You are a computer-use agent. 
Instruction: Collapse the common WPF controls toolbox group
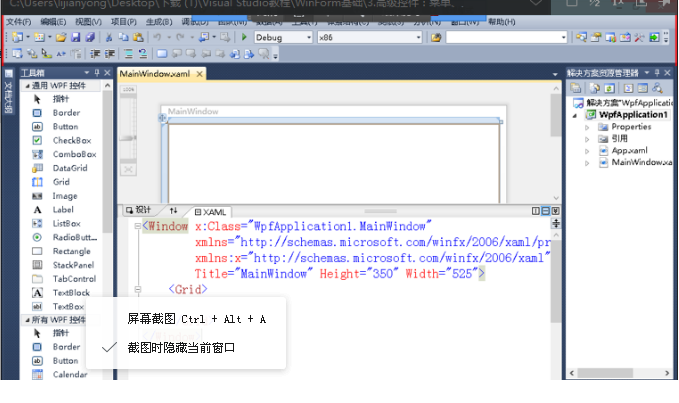click(27, 86)
